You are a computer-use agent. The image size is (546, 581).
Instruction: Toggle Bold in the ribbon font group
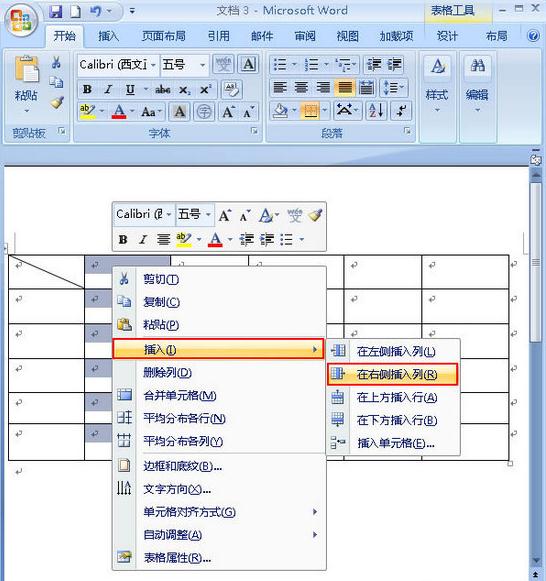87,89
